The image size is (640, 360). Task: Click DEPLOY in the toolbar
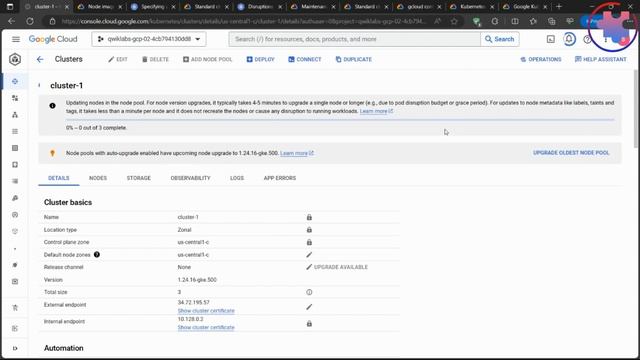click(260, 60)
